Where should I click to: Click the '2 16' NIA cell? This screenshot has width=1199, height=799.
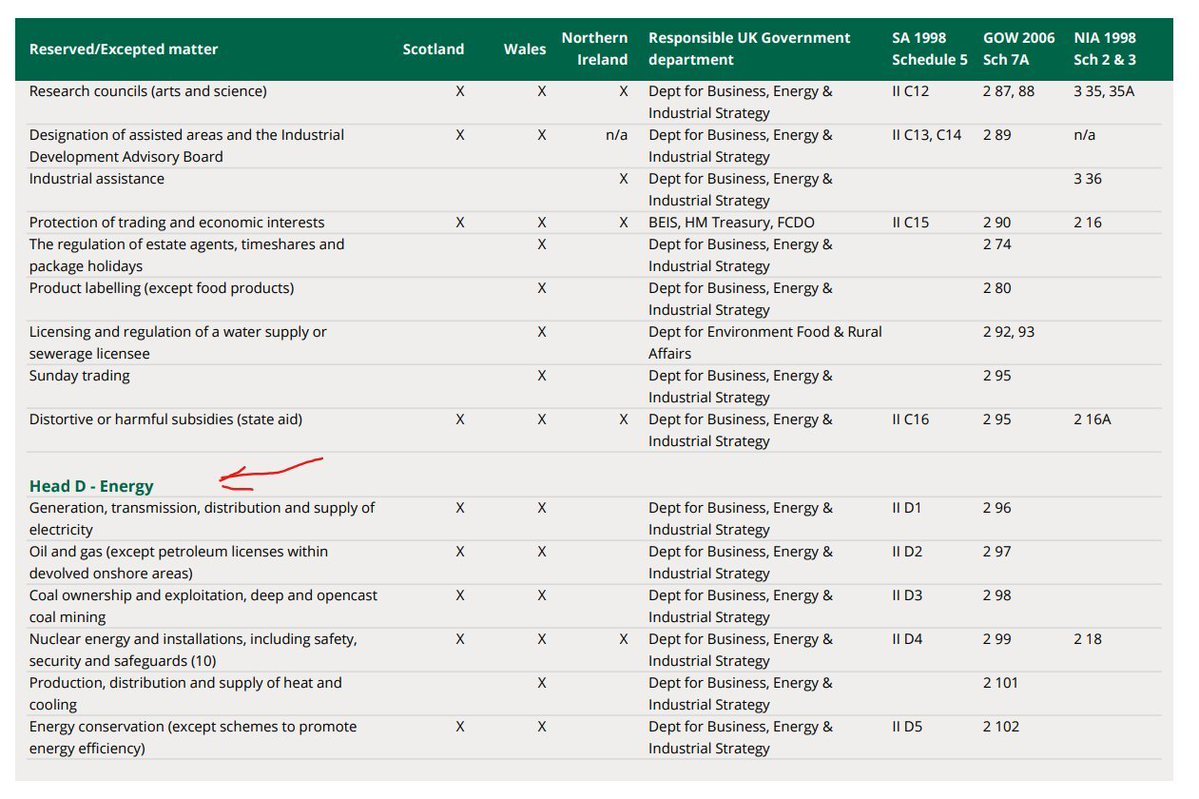(1087, 222)
